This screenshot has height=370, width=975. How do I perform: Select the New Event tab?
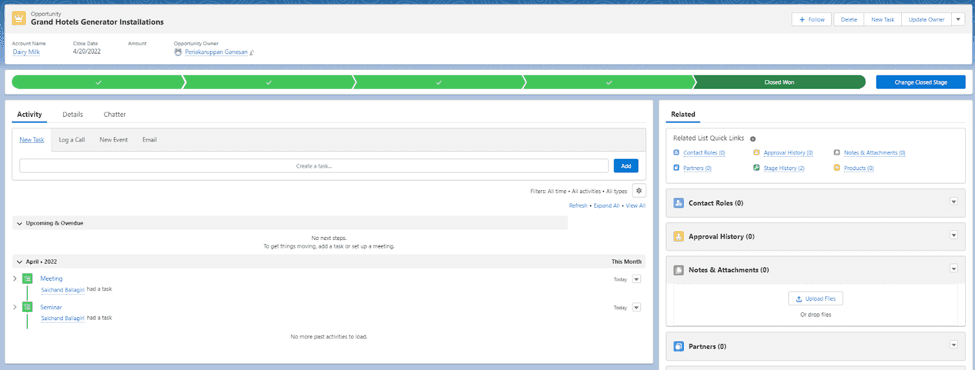[114, 140]
